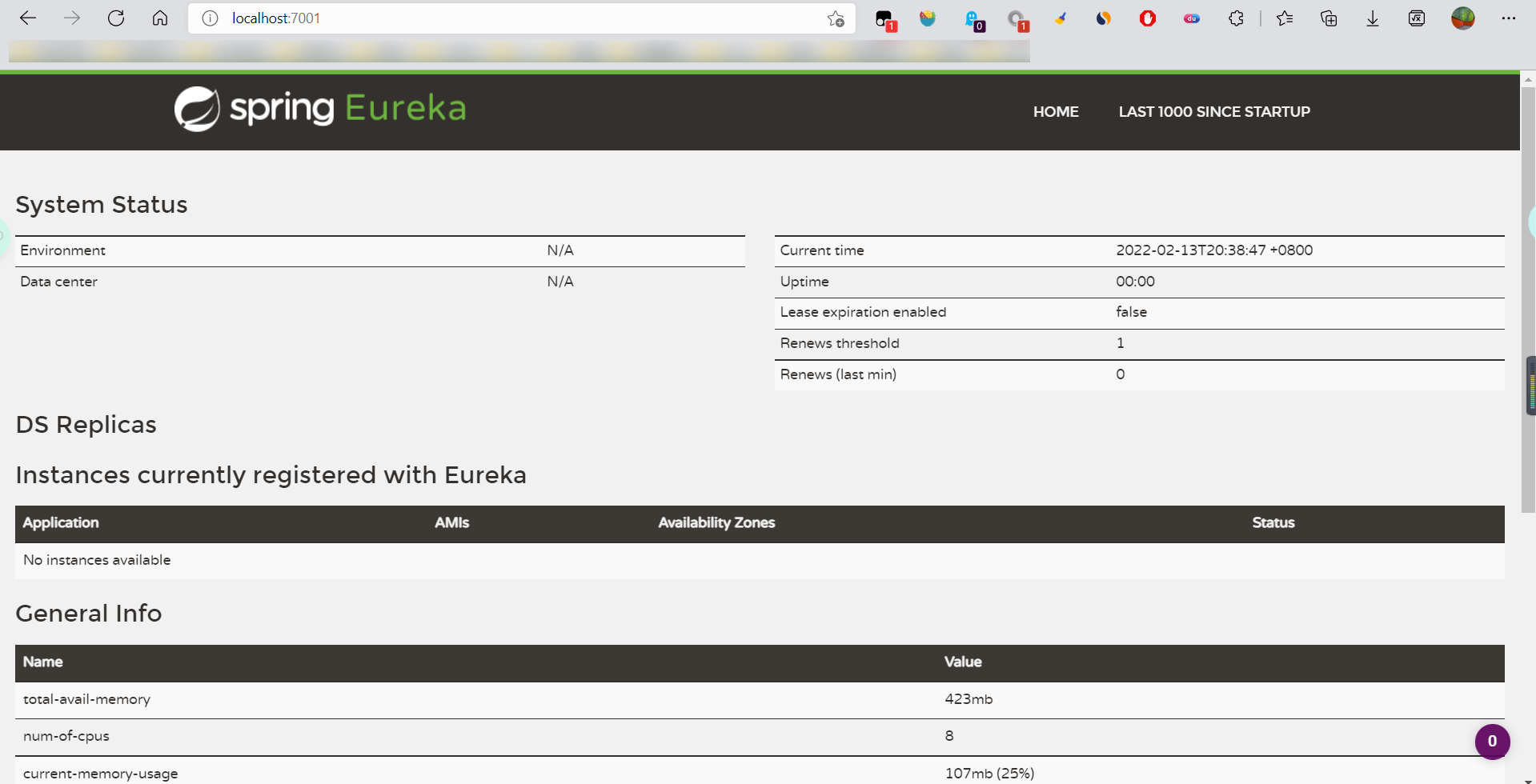
Task: Open the Ghostery ghost extension
Action: (972, 18)
